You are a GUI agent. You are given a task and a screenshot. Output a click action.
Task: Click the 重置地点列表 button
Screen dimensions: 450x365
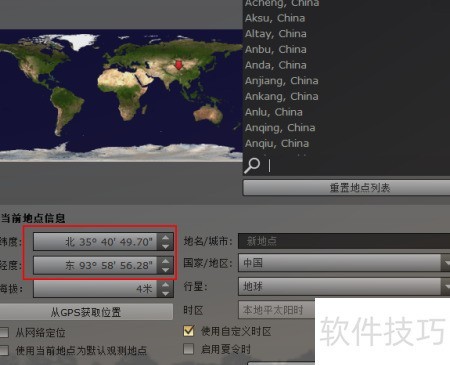tap(347, 188)
